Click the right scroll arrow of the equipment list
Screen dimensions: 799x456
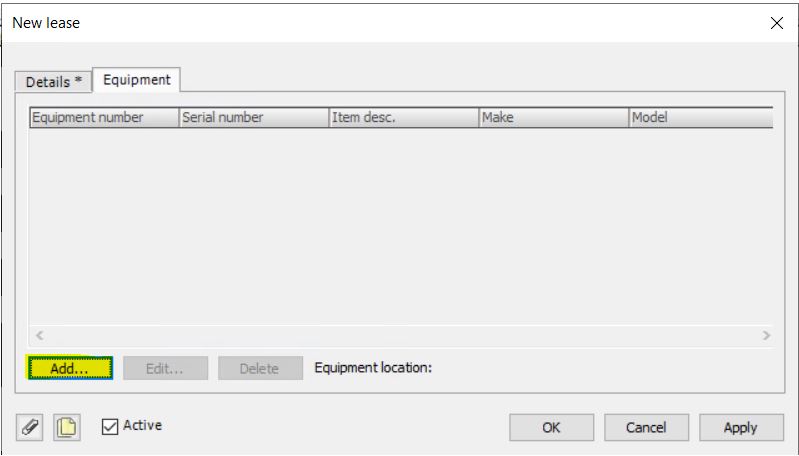766,335
